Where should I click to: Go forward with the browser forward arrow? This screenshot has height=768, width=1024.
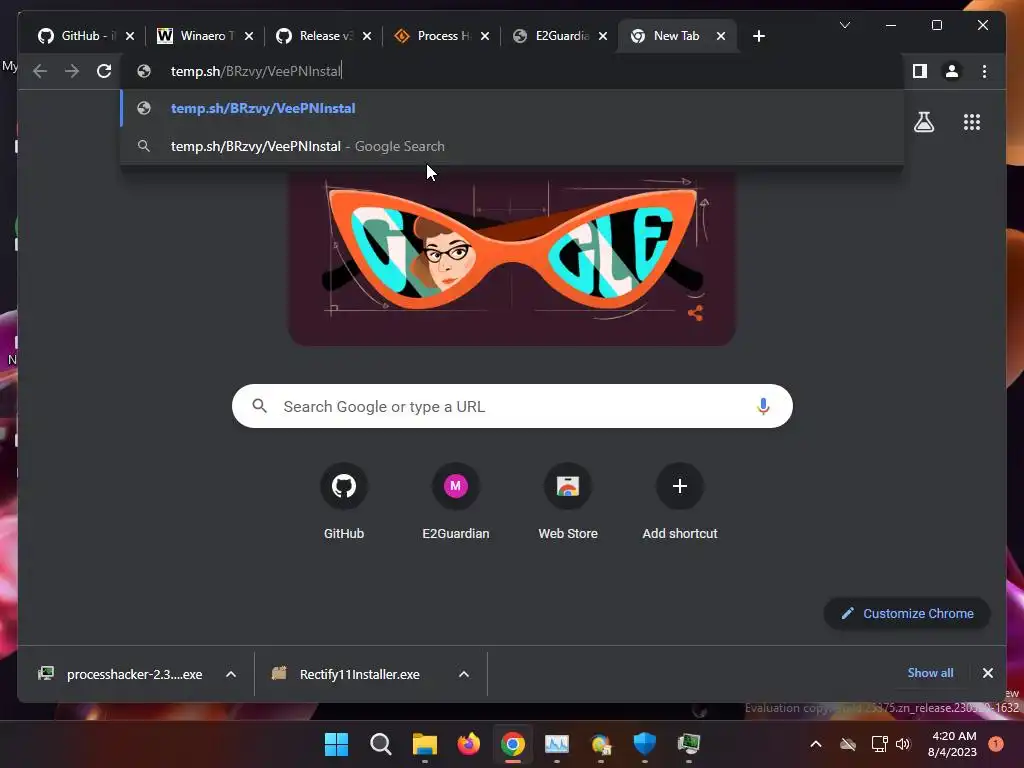tap(72, 71)
